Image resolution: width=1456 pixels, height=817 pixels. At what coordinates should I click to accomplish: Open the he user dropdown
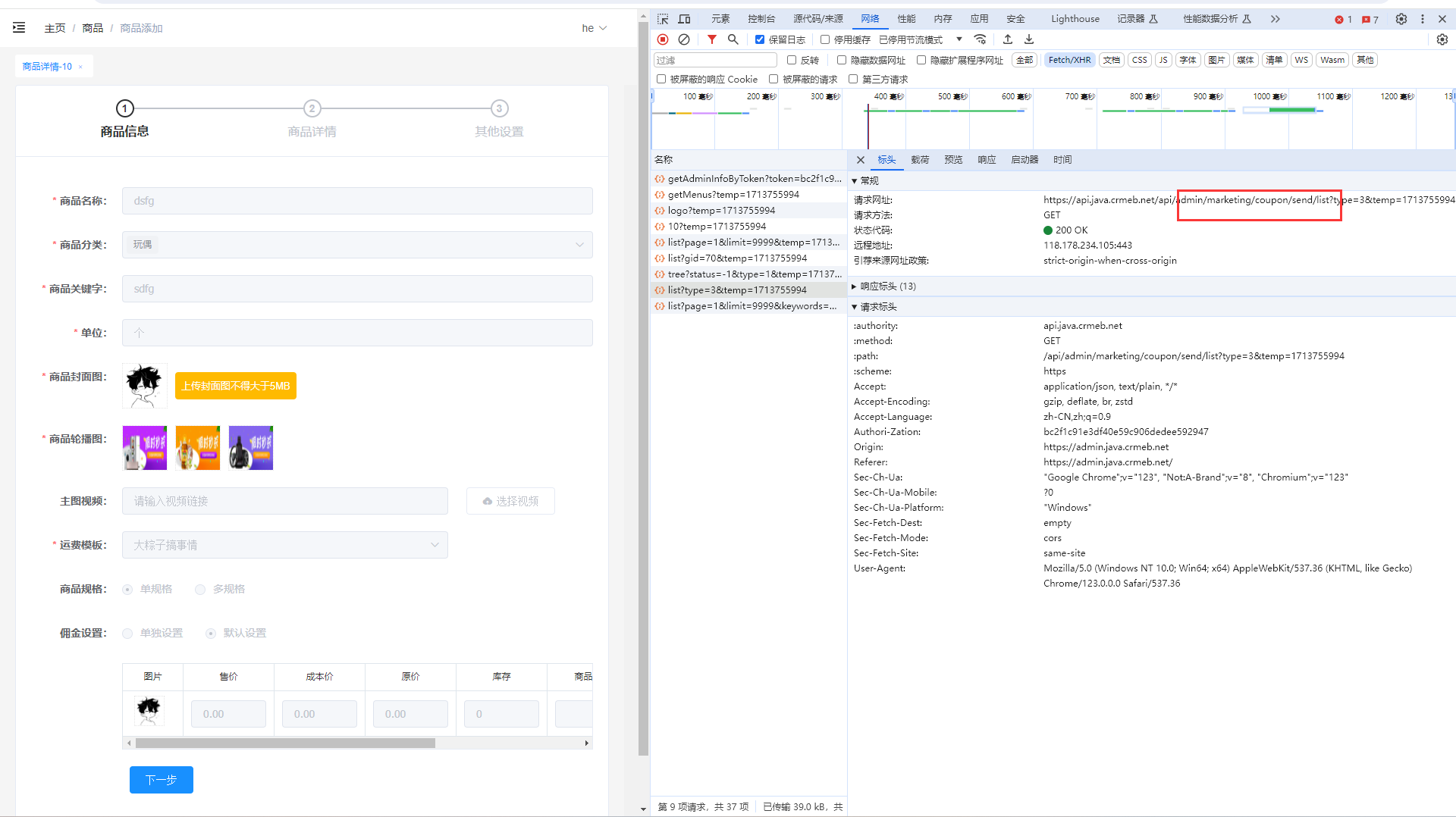(x=595, y=28)
